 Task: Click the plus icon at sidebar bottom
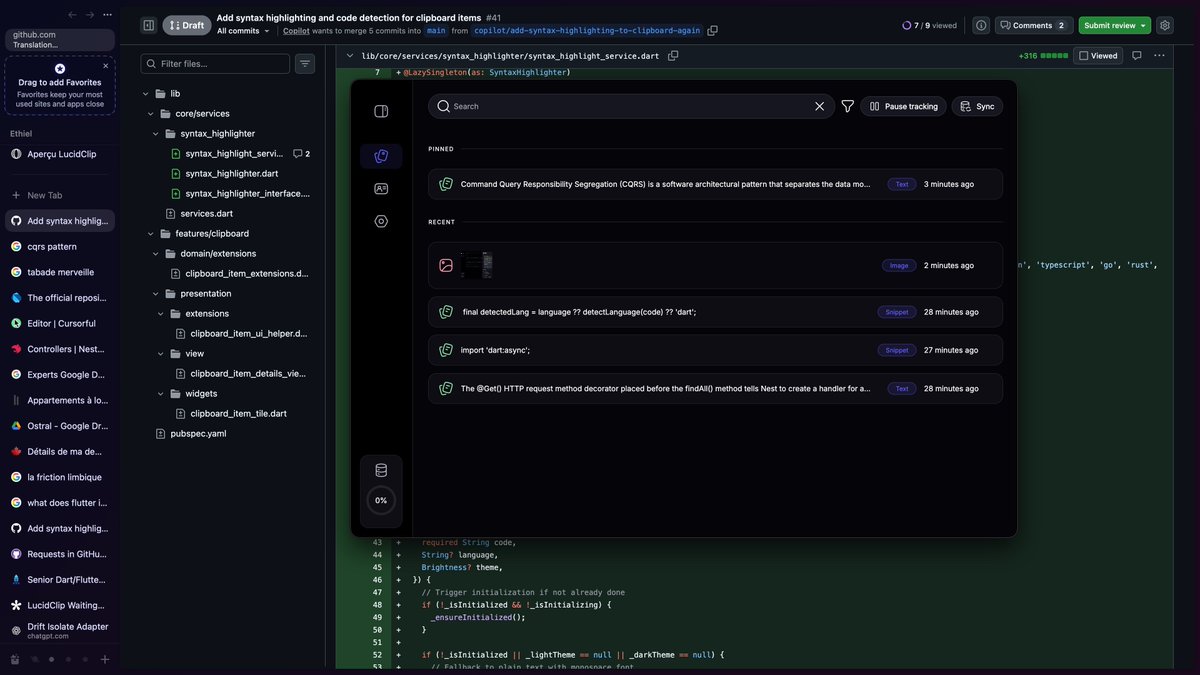point(105,659)
